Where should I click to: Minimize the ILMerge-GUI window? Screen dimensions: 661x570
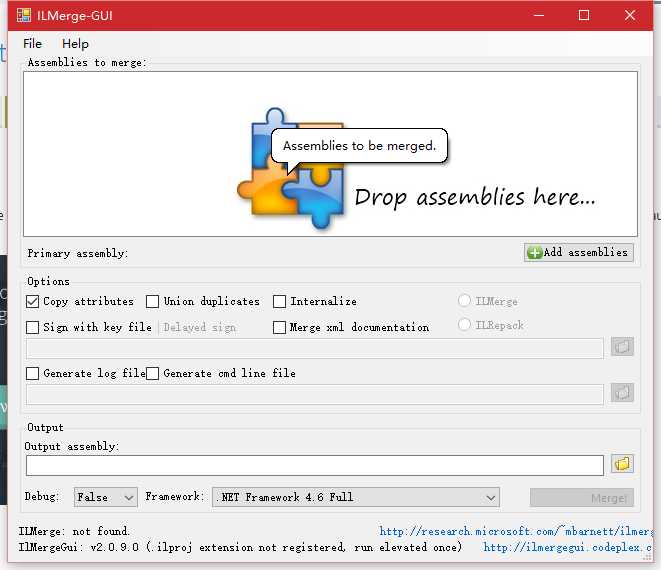pyautogui.click(x=538, y=16)
